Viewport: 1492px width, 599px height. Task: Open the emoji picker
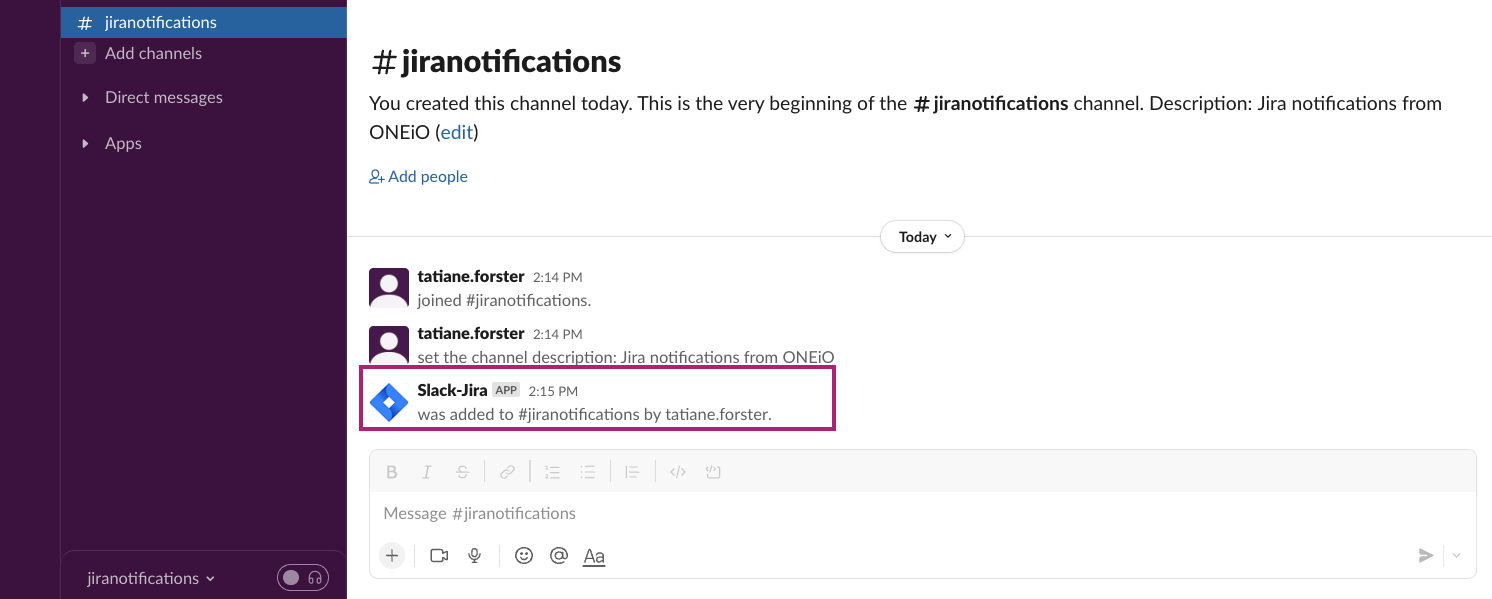tap(524, 556)
